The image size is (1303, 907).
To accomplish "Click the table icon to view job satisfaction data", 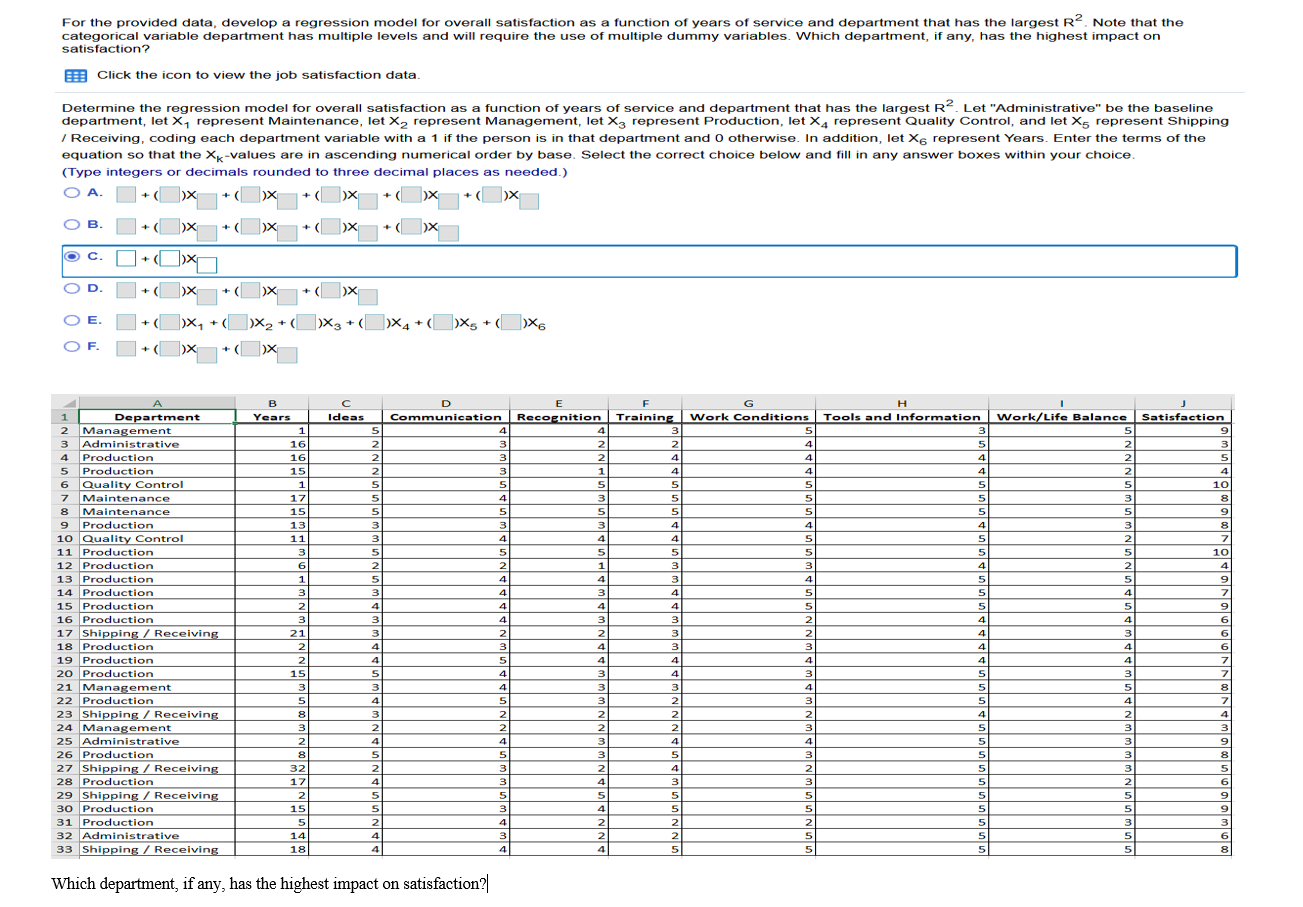I will [x=74, y=75].
